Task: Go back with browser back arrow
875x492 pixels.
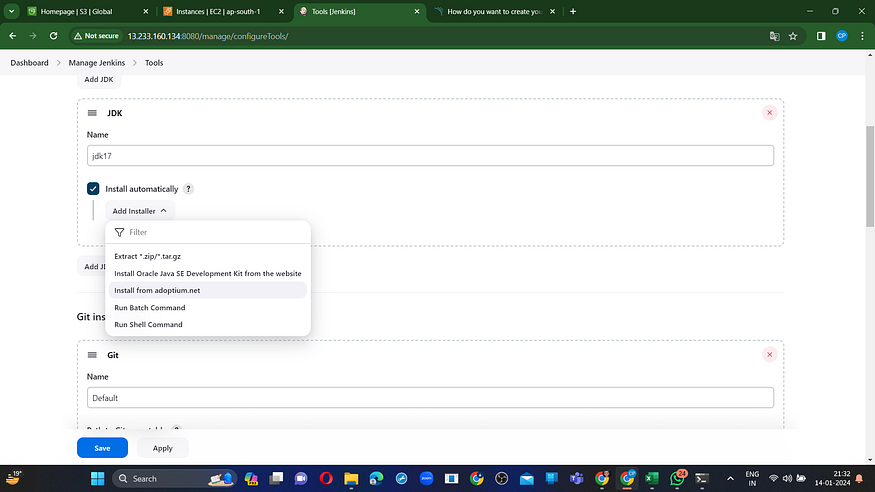Action: tap(13, 36)
